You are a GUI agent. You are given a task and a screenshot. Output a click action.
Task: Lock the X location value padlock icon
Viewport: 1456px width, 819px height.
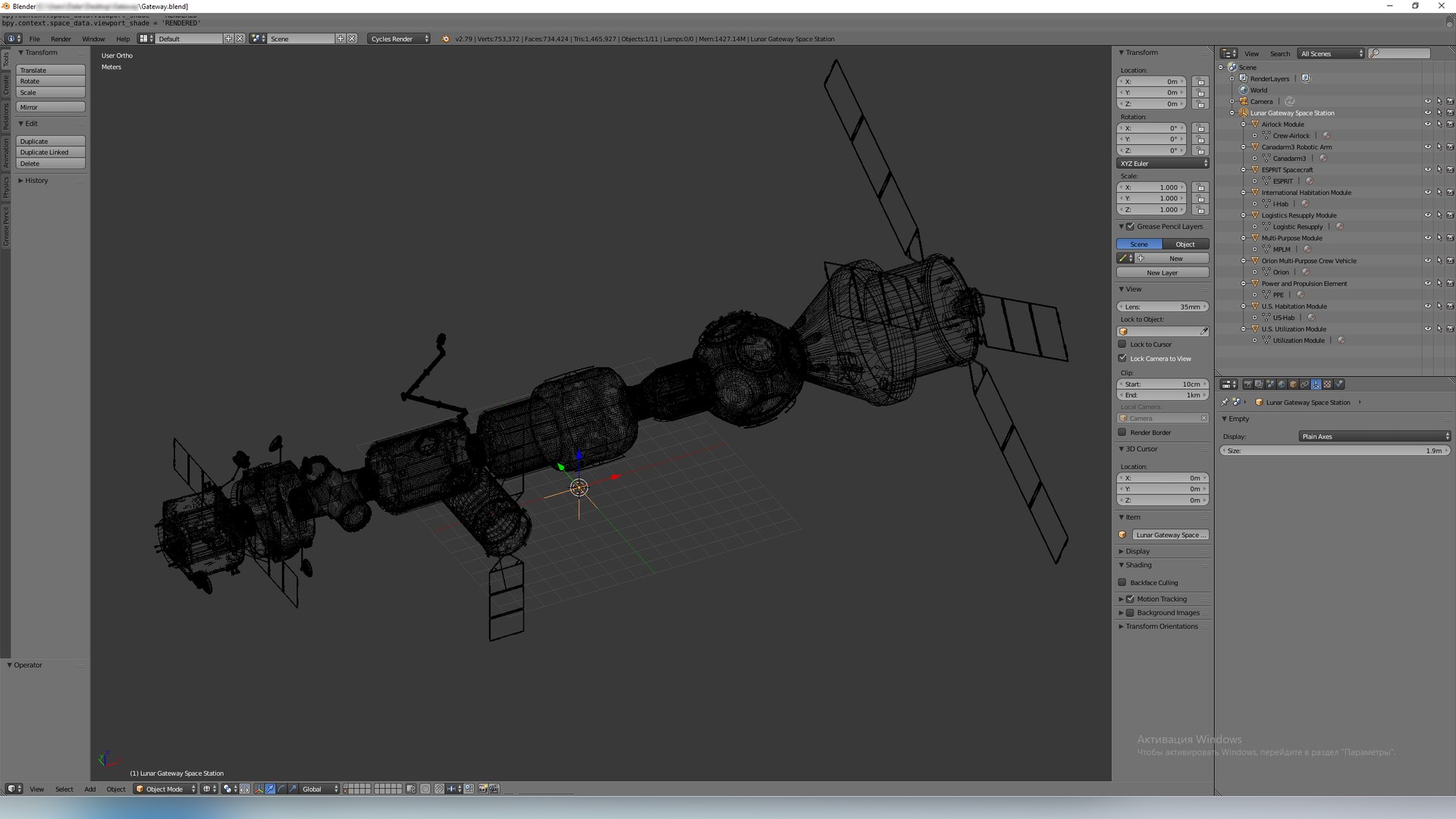pos(1200,81)
